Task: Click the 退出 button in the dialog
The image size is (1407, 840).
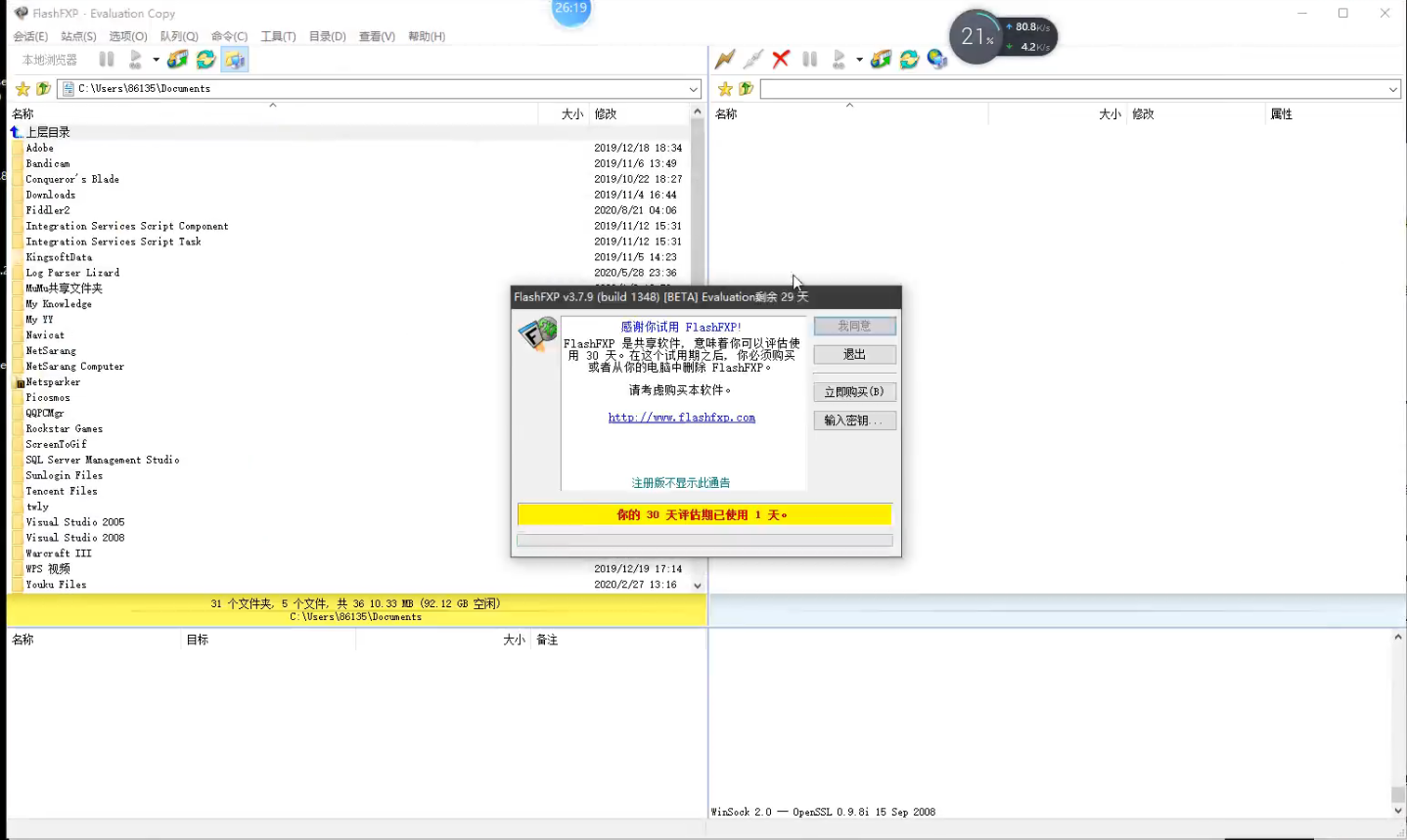Action: click(x=854, y=354)
